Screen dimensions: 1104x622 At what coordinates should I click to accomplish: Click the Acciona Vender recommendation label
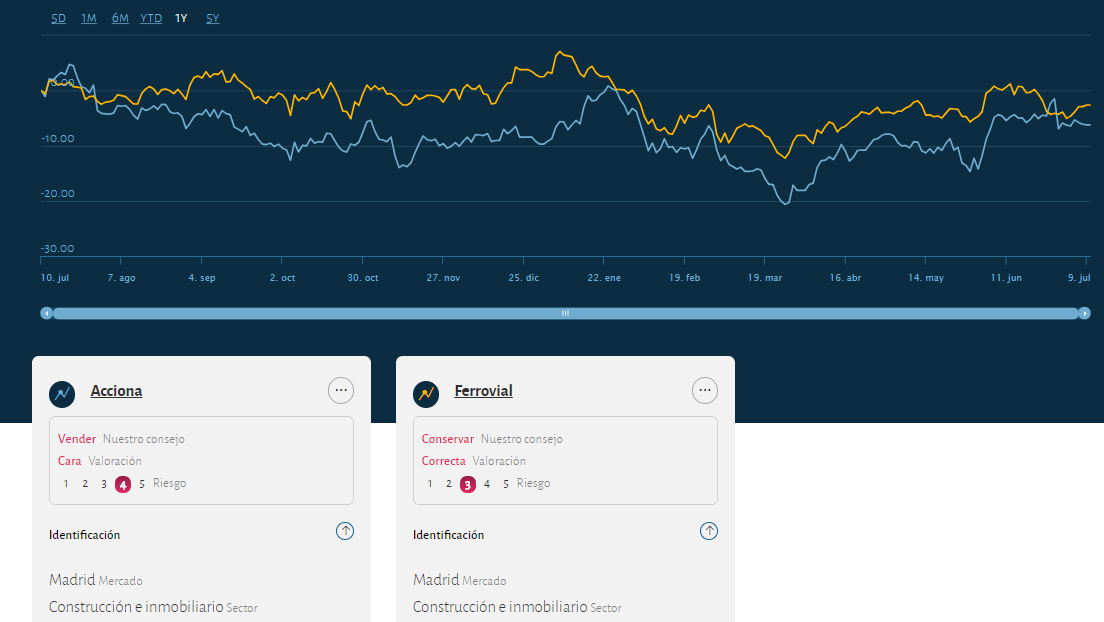click(x=77, y=439)
